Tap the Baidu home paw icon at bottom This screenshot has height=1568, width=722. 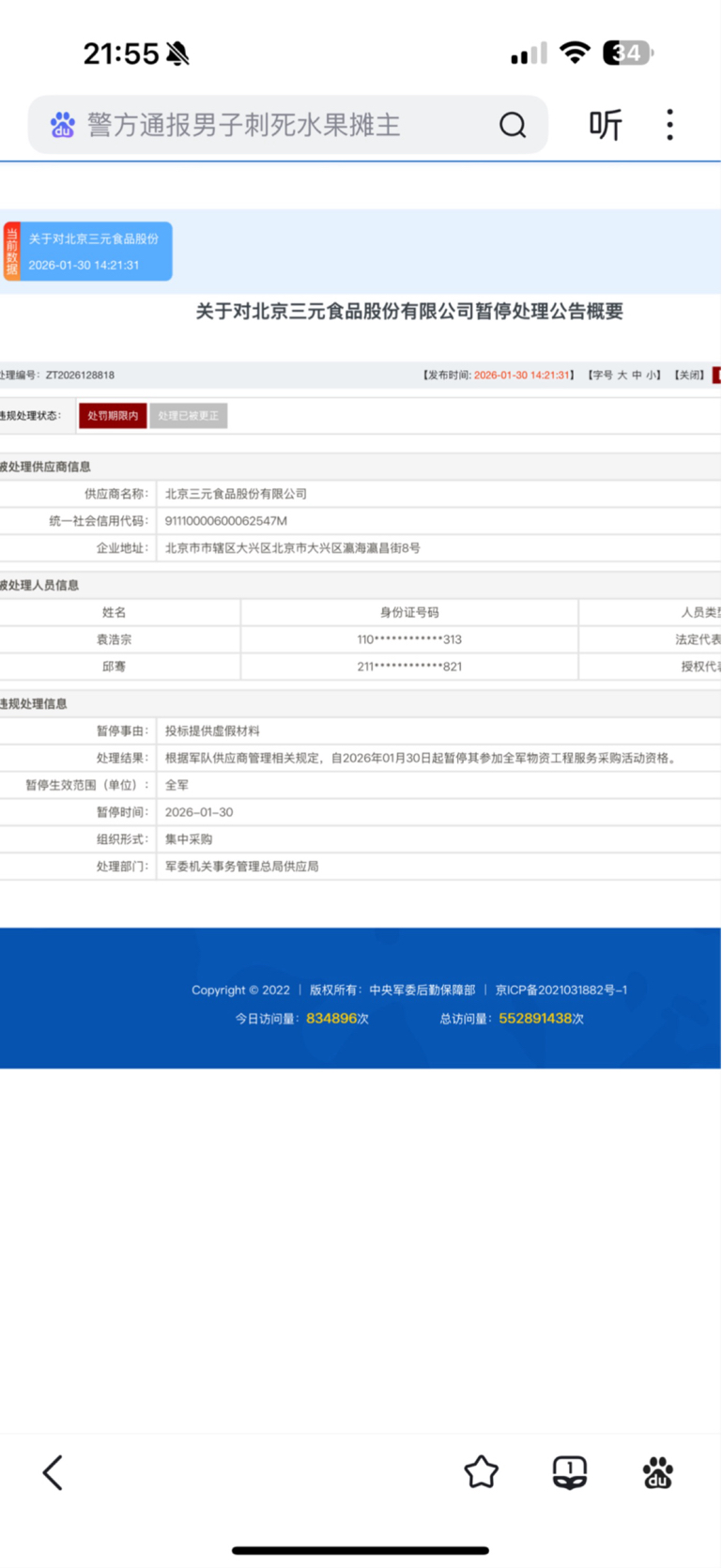pos(658,1472)
